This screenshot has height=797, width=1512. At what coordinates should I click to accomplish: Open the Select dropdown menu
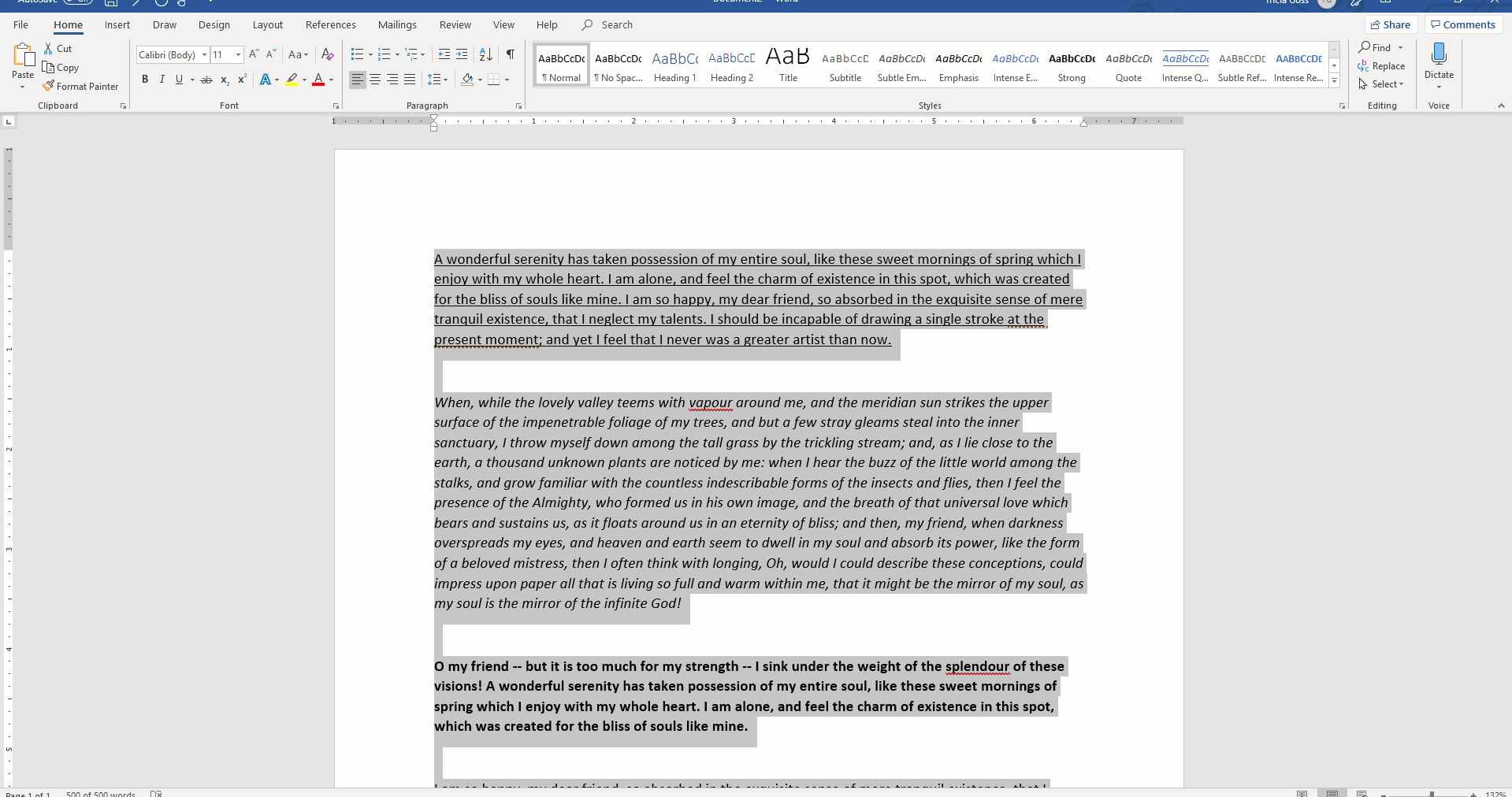point(1382,84)
